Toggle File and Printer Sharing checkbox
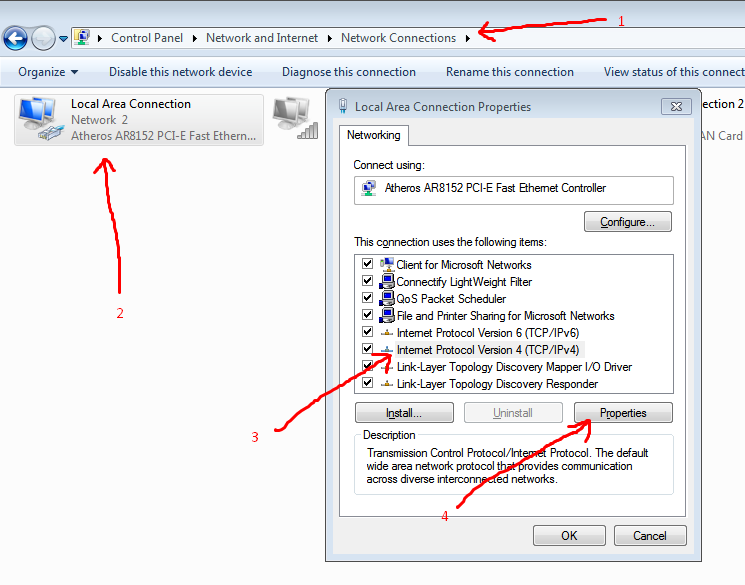The image size is (745, 585). tap(367, 315)
